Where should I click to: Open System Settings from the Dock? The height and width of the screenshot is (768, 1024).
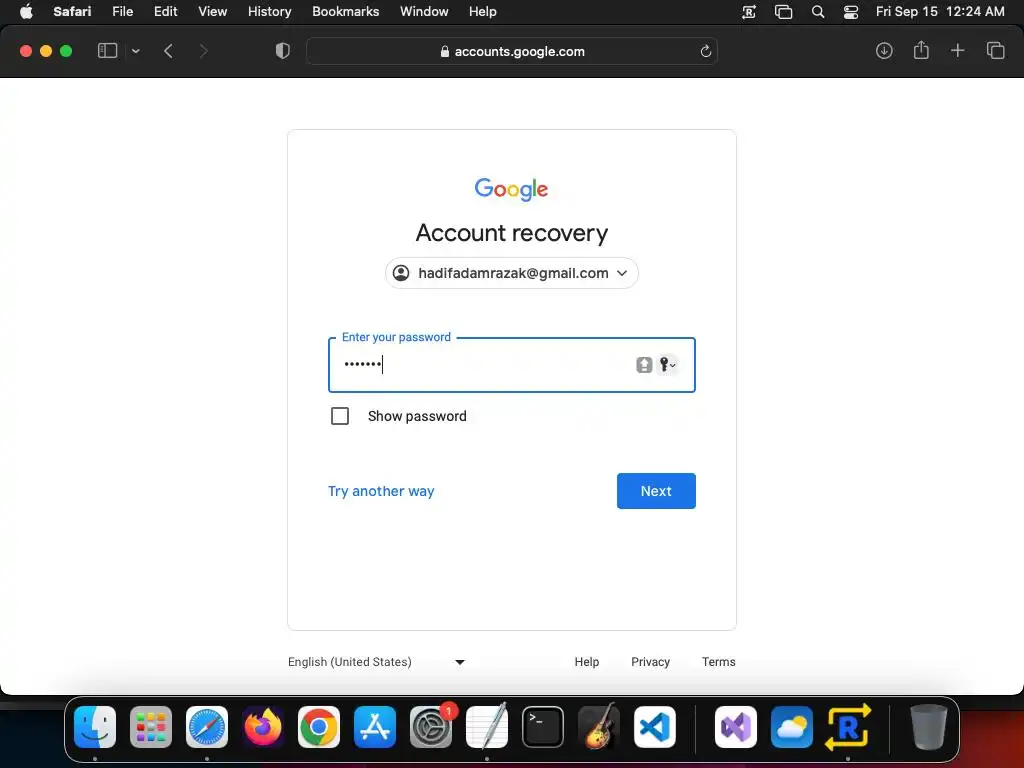431,727
